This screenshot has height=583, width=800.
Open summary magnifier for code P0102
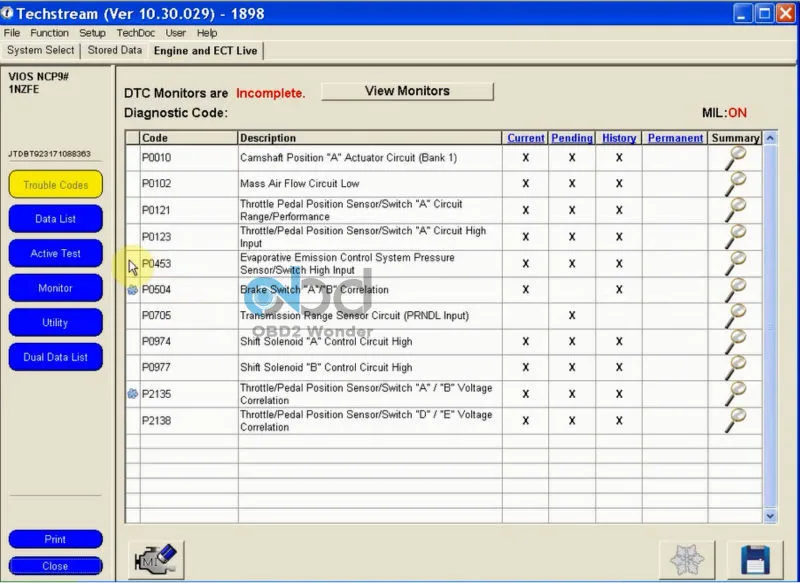click(735, 184)
